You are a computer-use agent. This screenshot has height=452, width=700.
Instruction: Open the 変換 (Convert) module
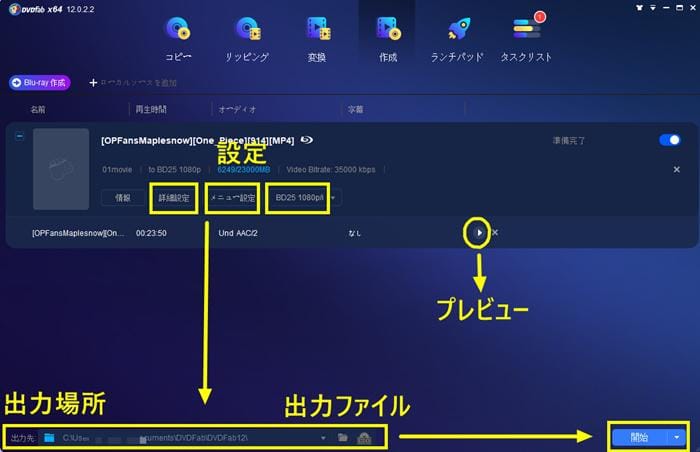[317, 39]
